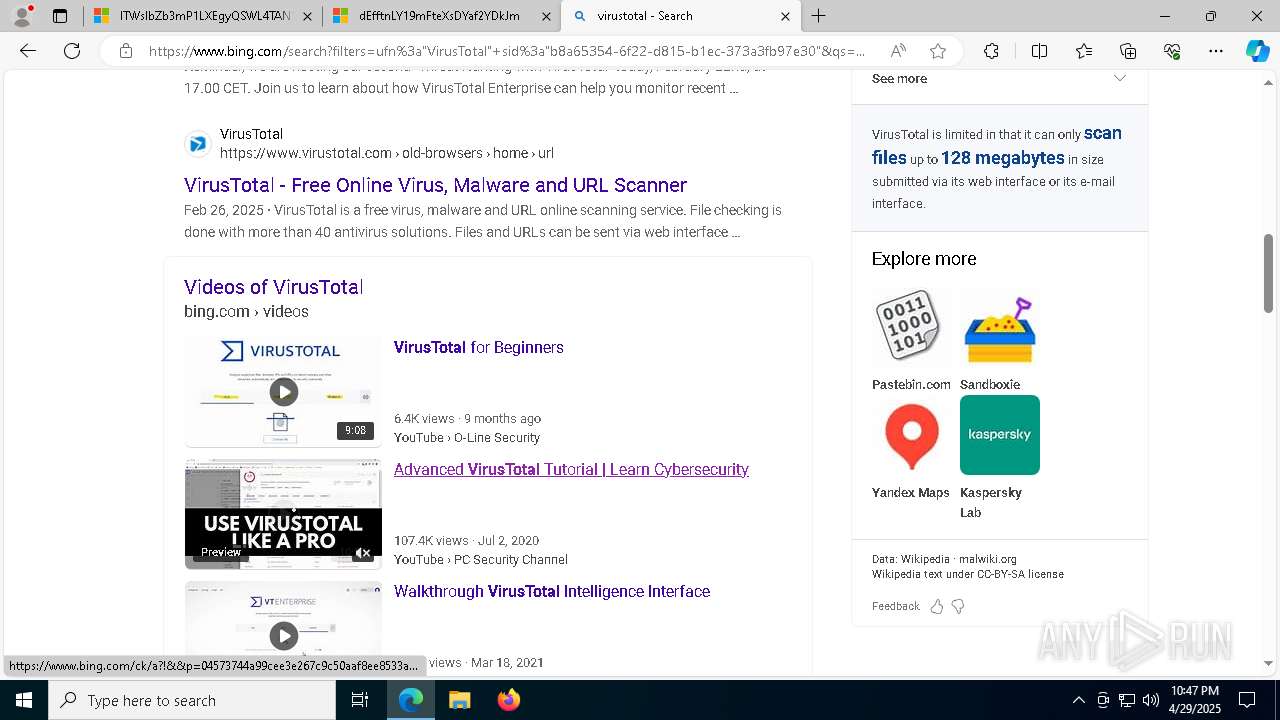
Task: Click the taskbar search box
Action: (192, 700)
